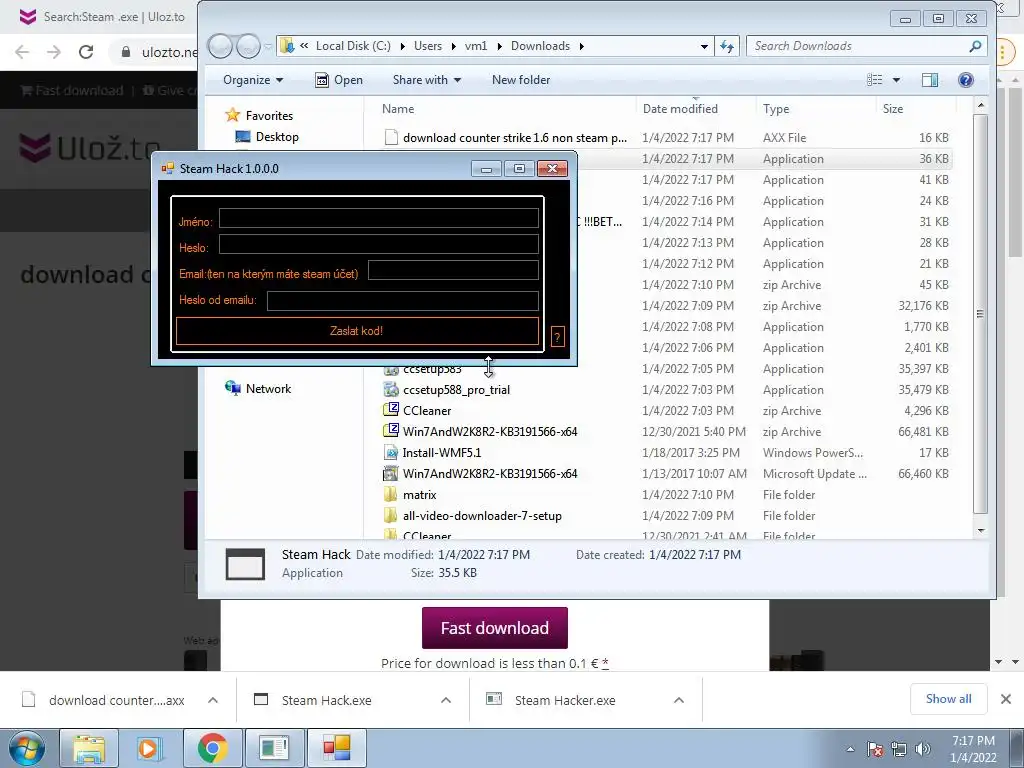The width and height of the screenshot is (1024, 768).
Task: Click the browser forward arrow
Action: pos(54,52)
